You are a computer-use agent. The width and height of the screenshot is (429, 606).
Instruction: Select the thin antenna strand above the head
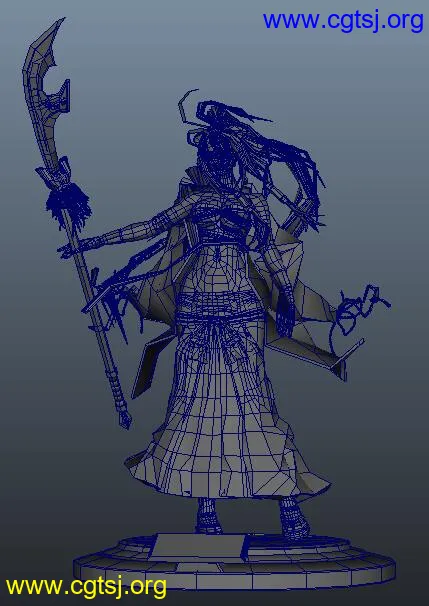click(x=187, y=106)
